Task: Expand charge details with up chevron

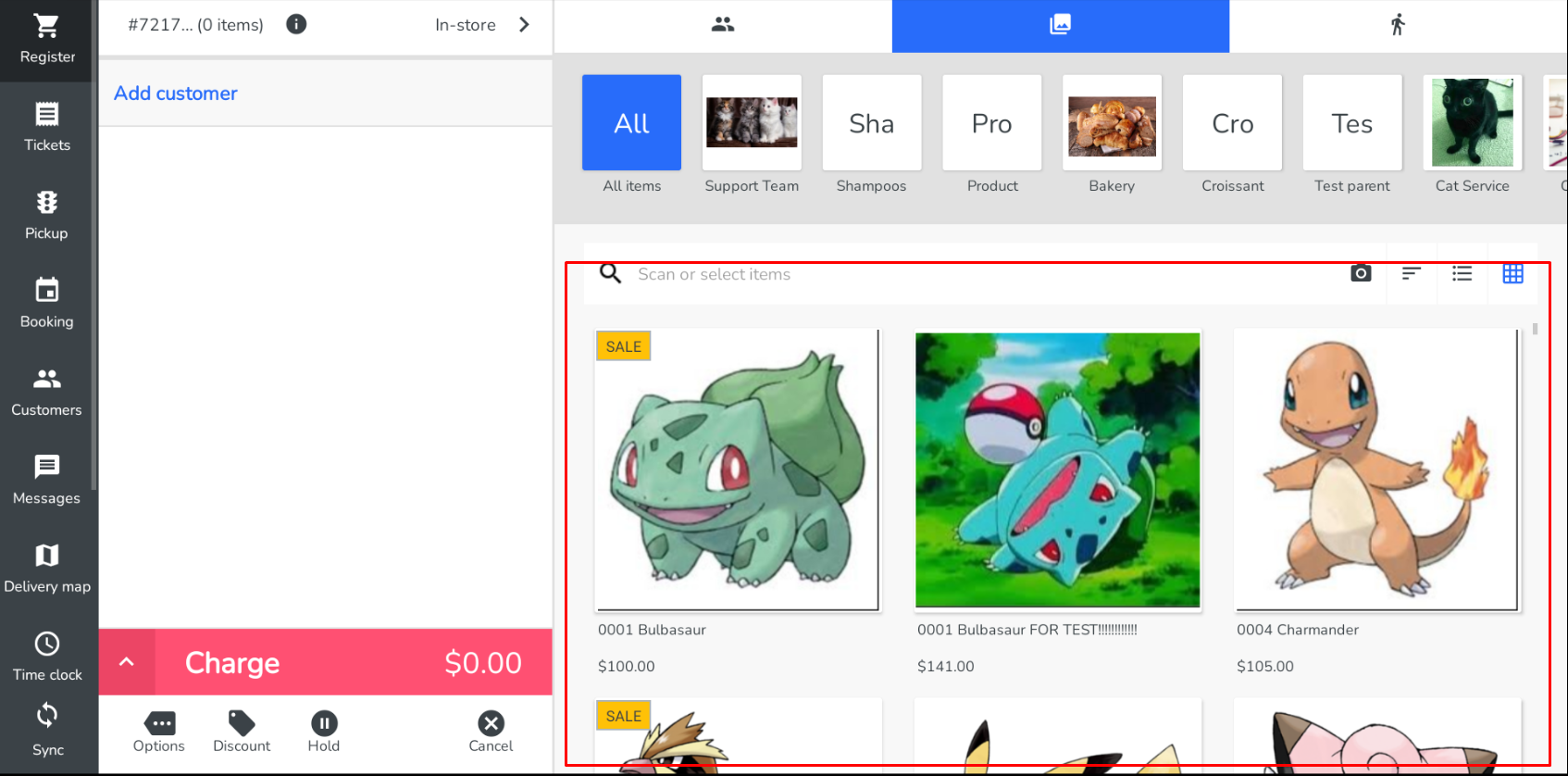Action: (127, 662)
